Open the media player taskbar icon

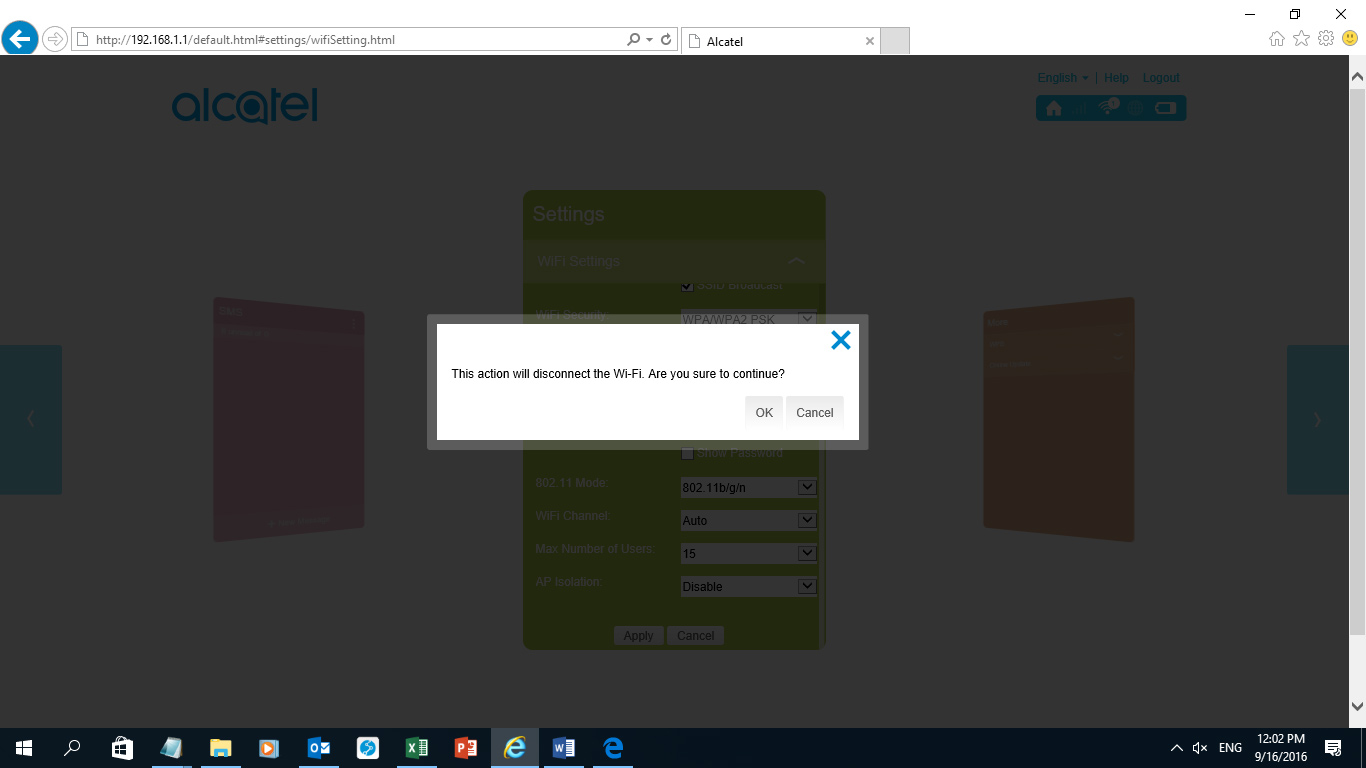269,748
